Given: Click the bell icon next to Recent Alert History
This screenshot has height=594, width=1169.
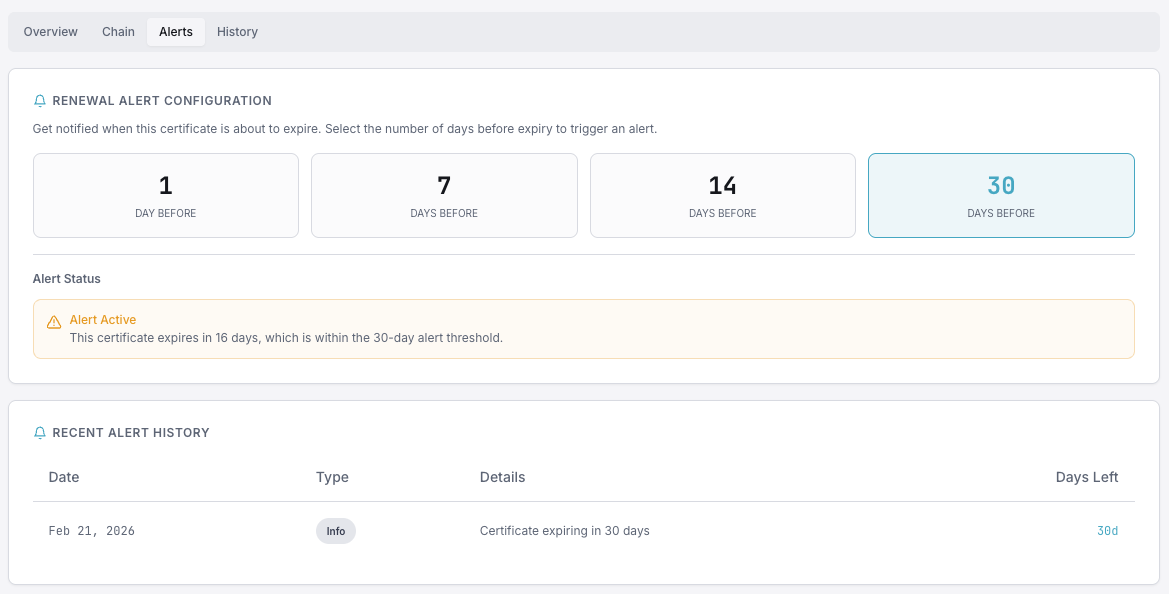Looking at the screenshot, I should tap(40, 432).
